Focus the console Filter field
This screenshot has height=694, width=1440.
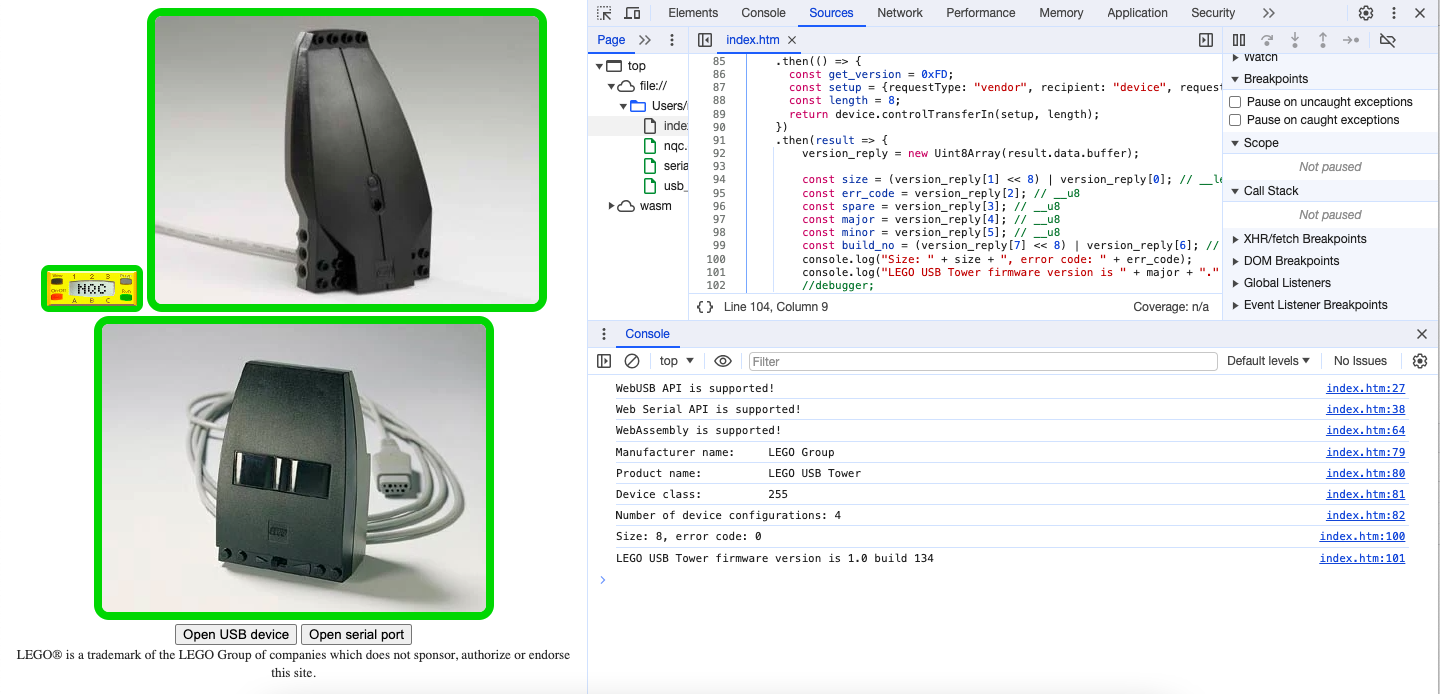[982, 361]
